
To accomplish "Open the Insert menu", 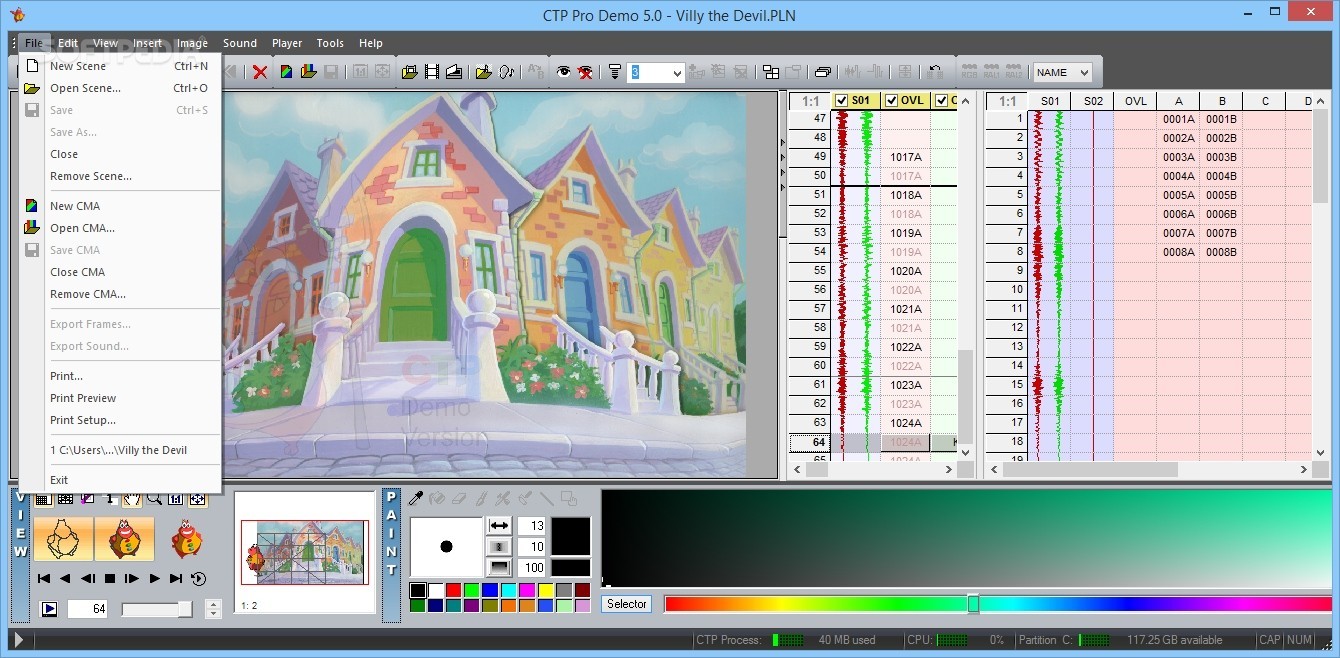I will 148,43.
